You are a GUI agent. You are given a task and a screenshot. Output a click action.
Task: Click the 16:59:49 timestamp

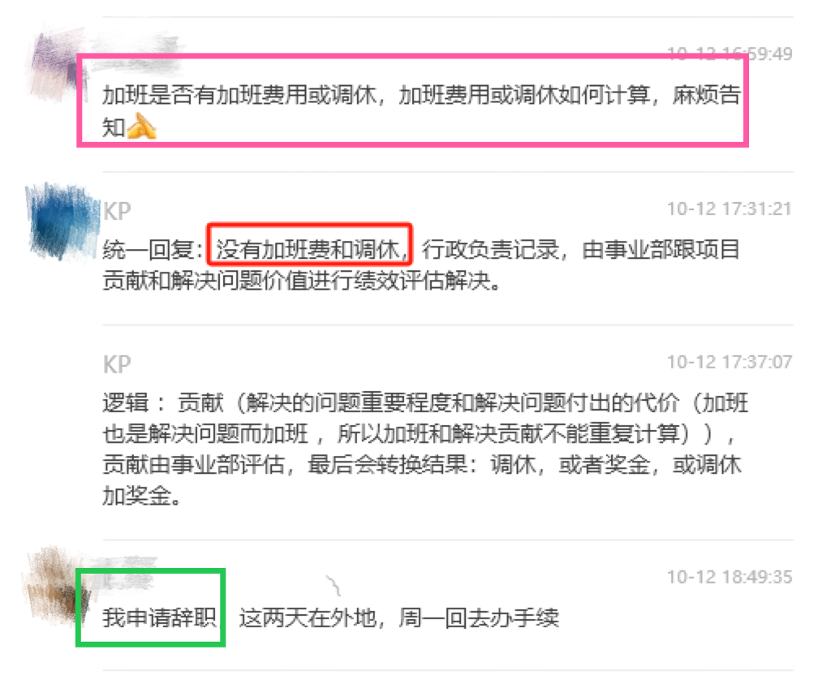[x=729, y=53]
